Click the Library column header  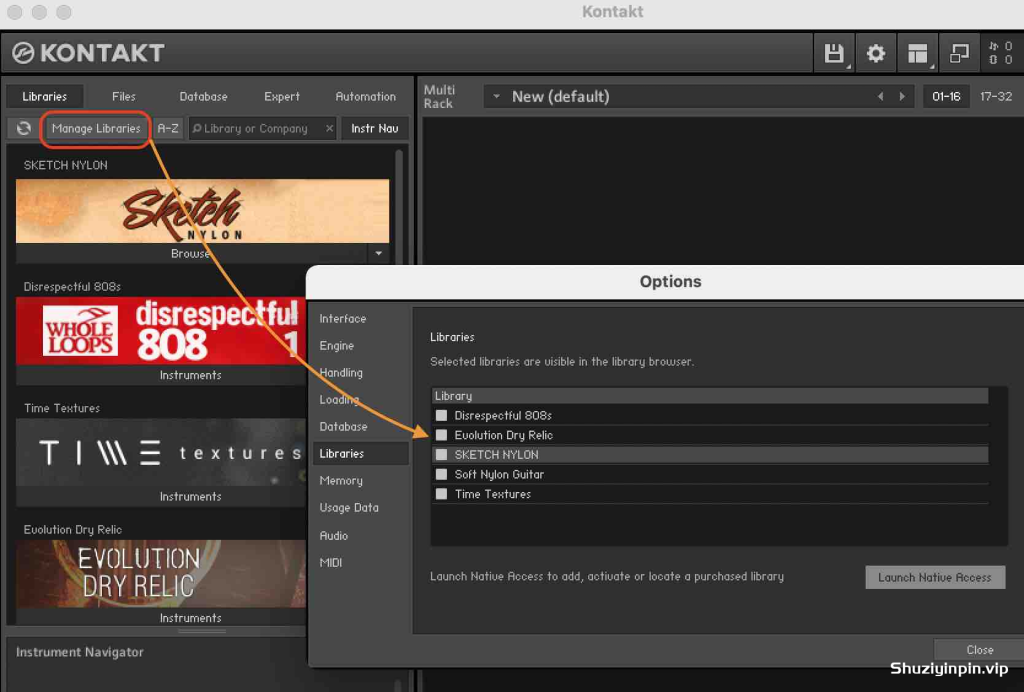(x=710, y=396)
